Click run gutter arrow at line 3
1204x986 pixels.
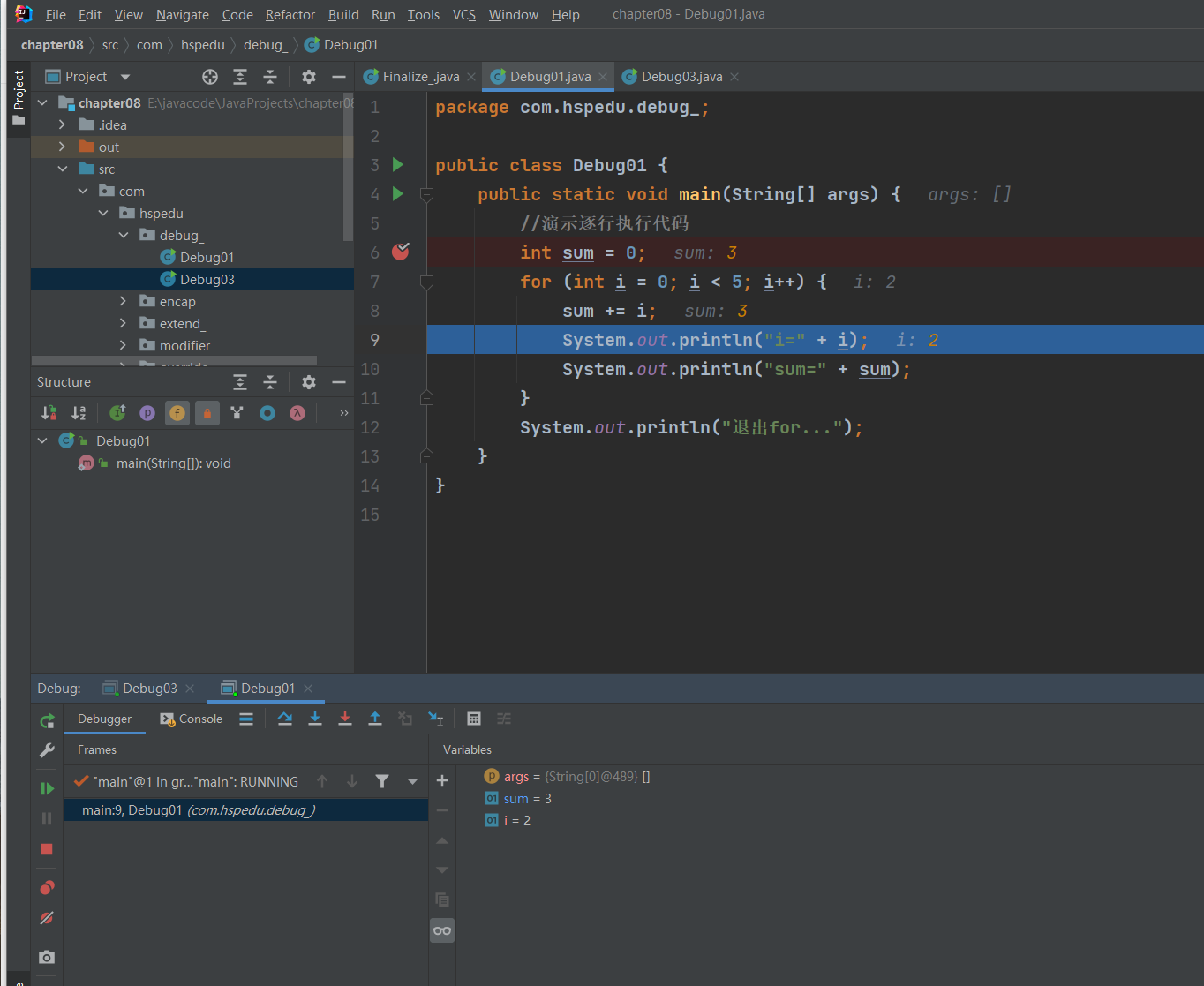(398, 164)
